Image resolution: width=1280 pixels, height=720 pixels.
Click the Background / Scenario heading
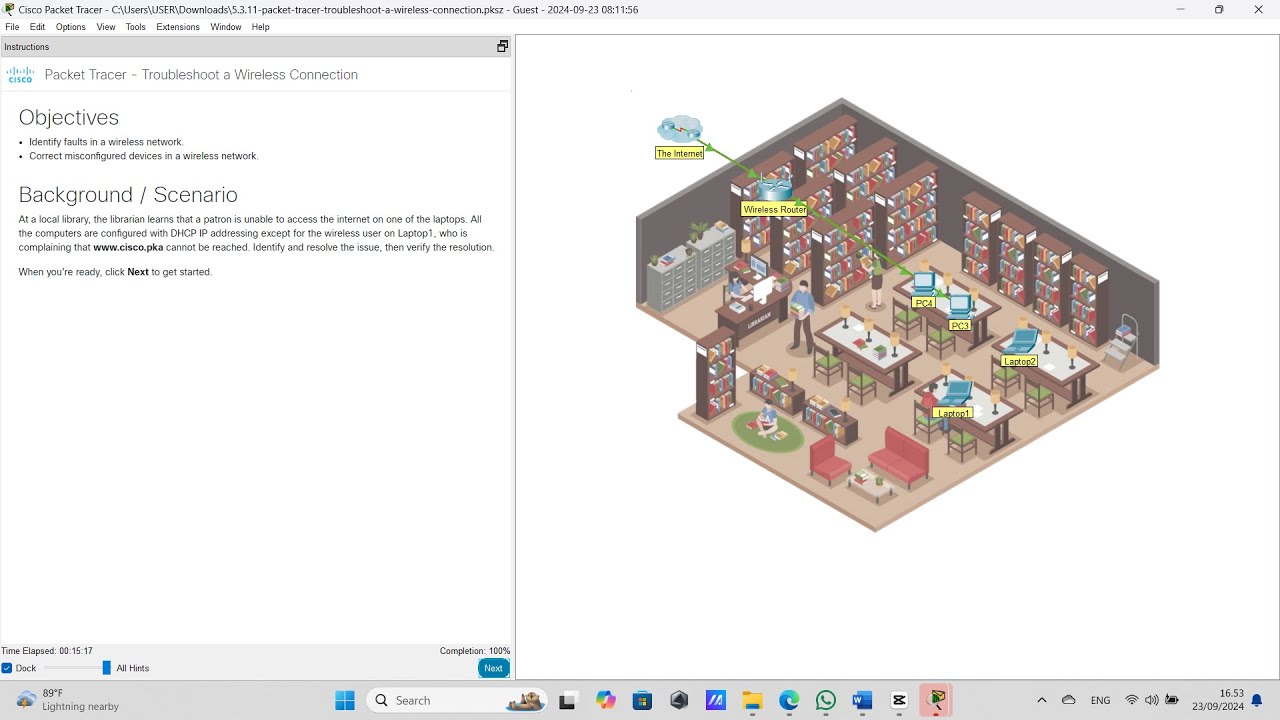click(x=128, y=194)
